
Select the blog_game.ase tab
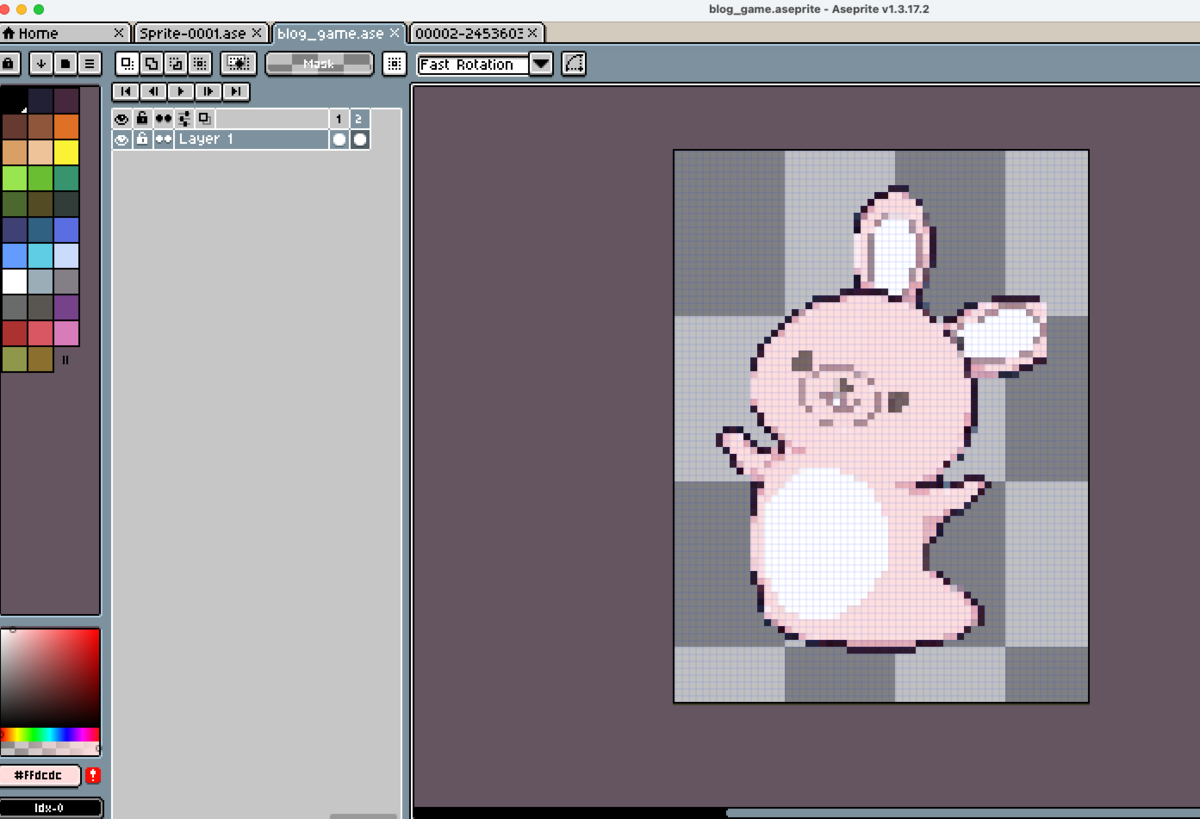coord(339,33)
